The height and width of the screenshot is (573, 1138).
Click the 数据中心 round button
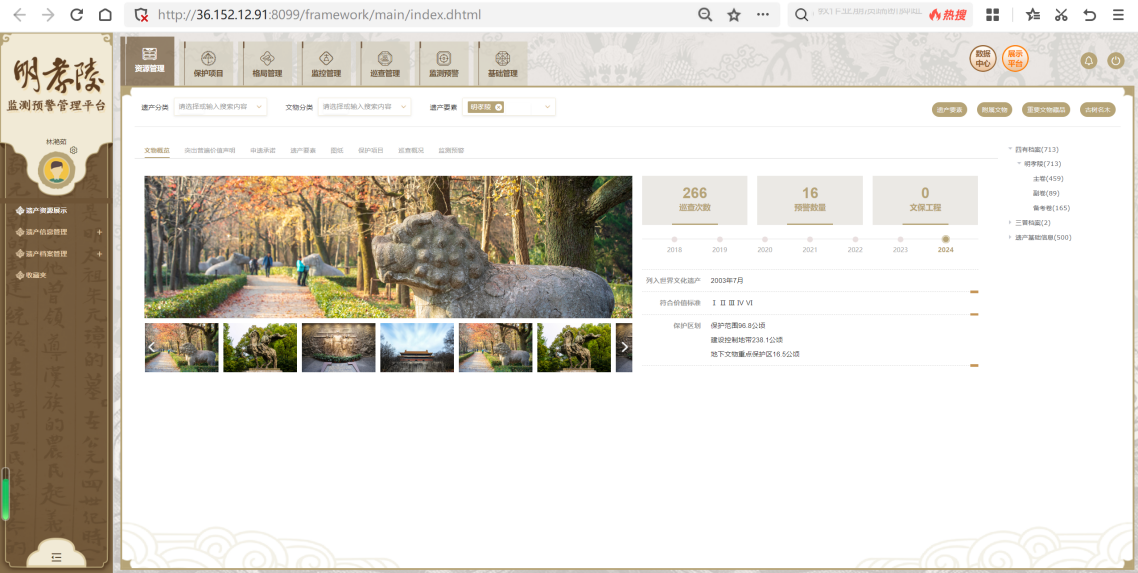click(x=983, y=59)
